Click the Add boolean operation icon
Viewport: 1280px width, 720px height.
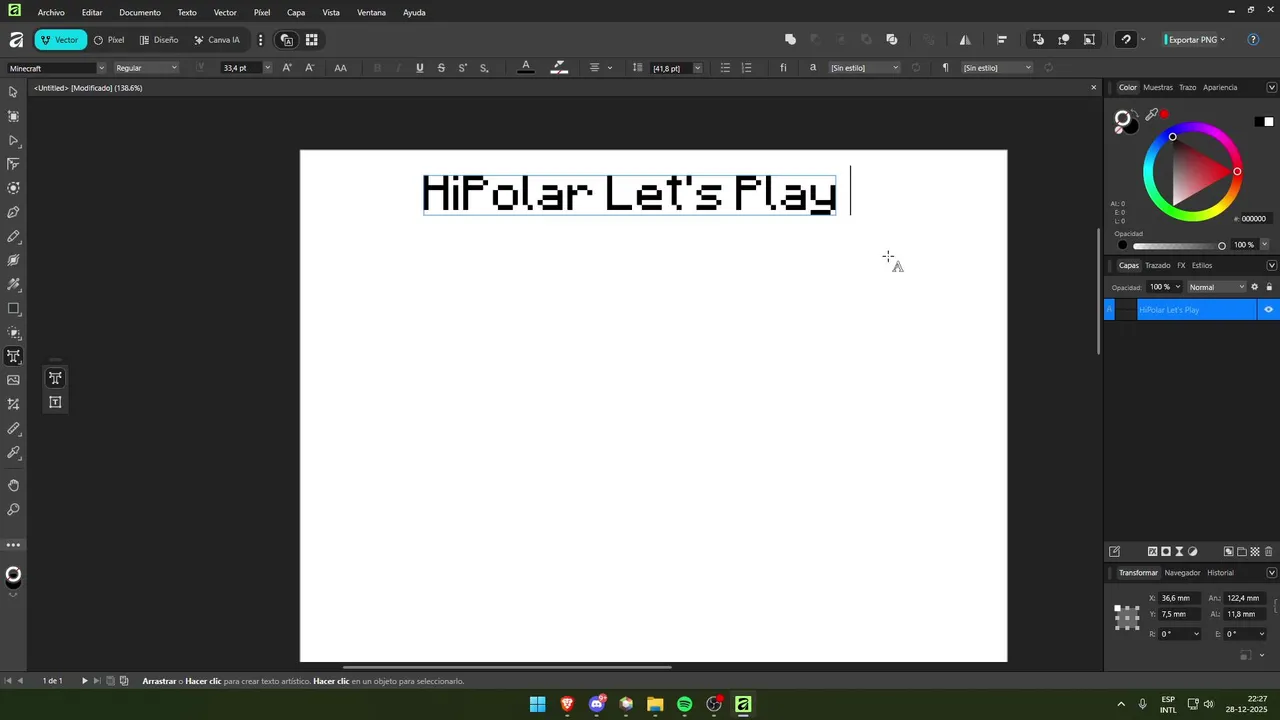[790, 40]
